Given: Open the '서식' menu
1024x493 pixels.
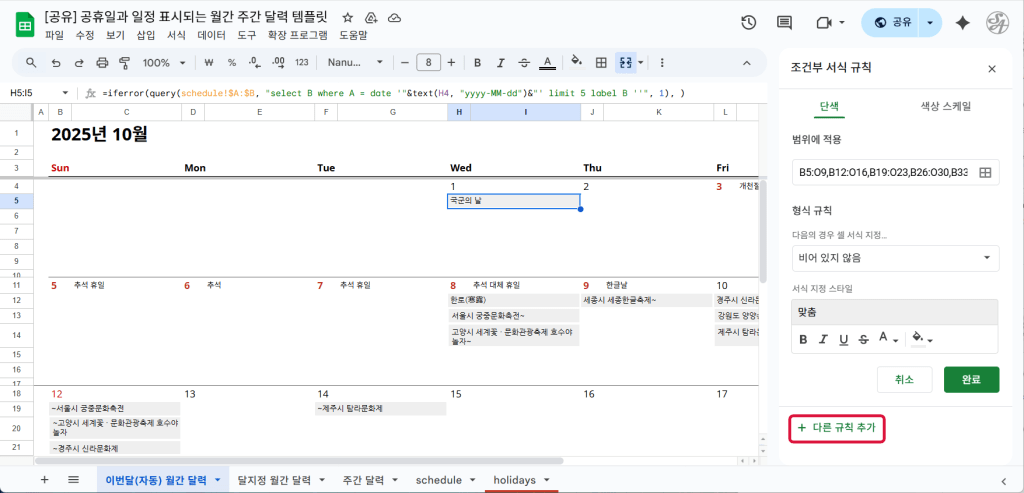Looking at the screenshot, I should (x=176, y=35).
